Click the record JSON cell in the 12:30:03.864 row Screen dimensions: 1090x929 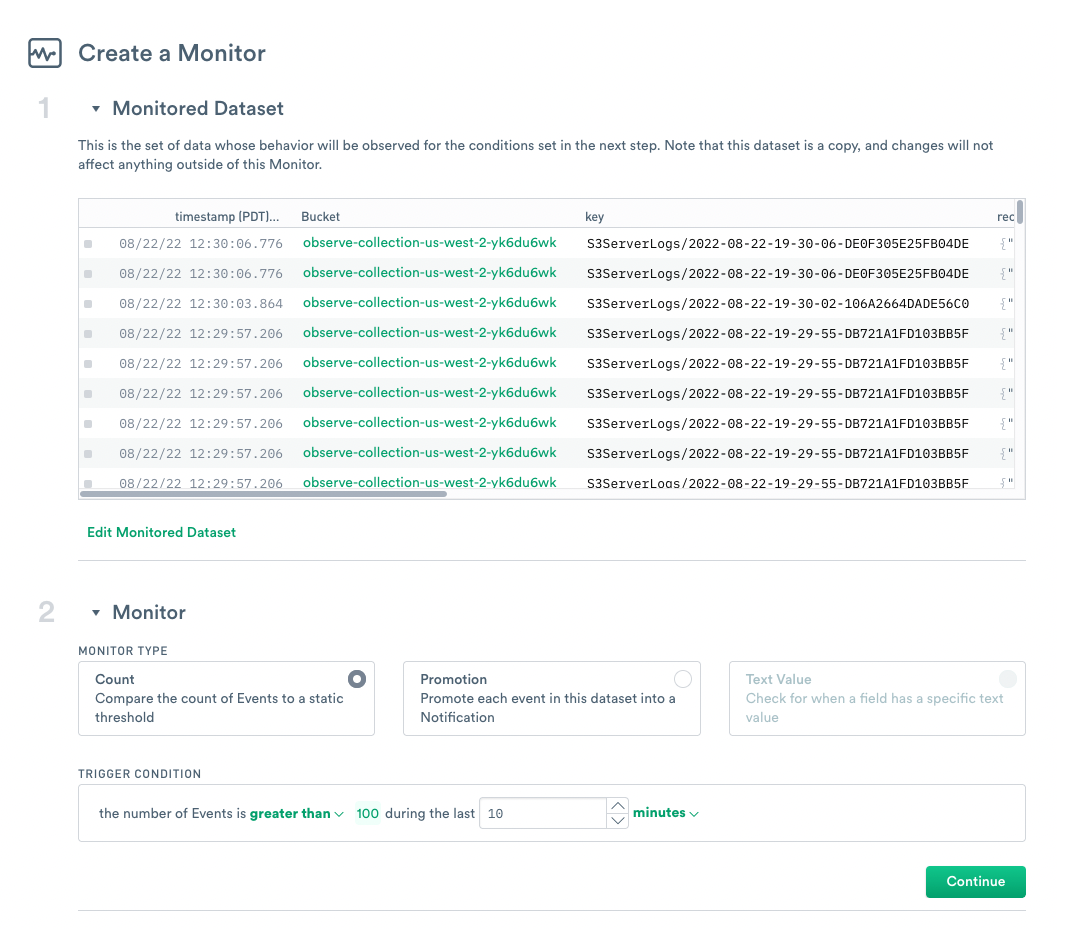pos(1007,304)
